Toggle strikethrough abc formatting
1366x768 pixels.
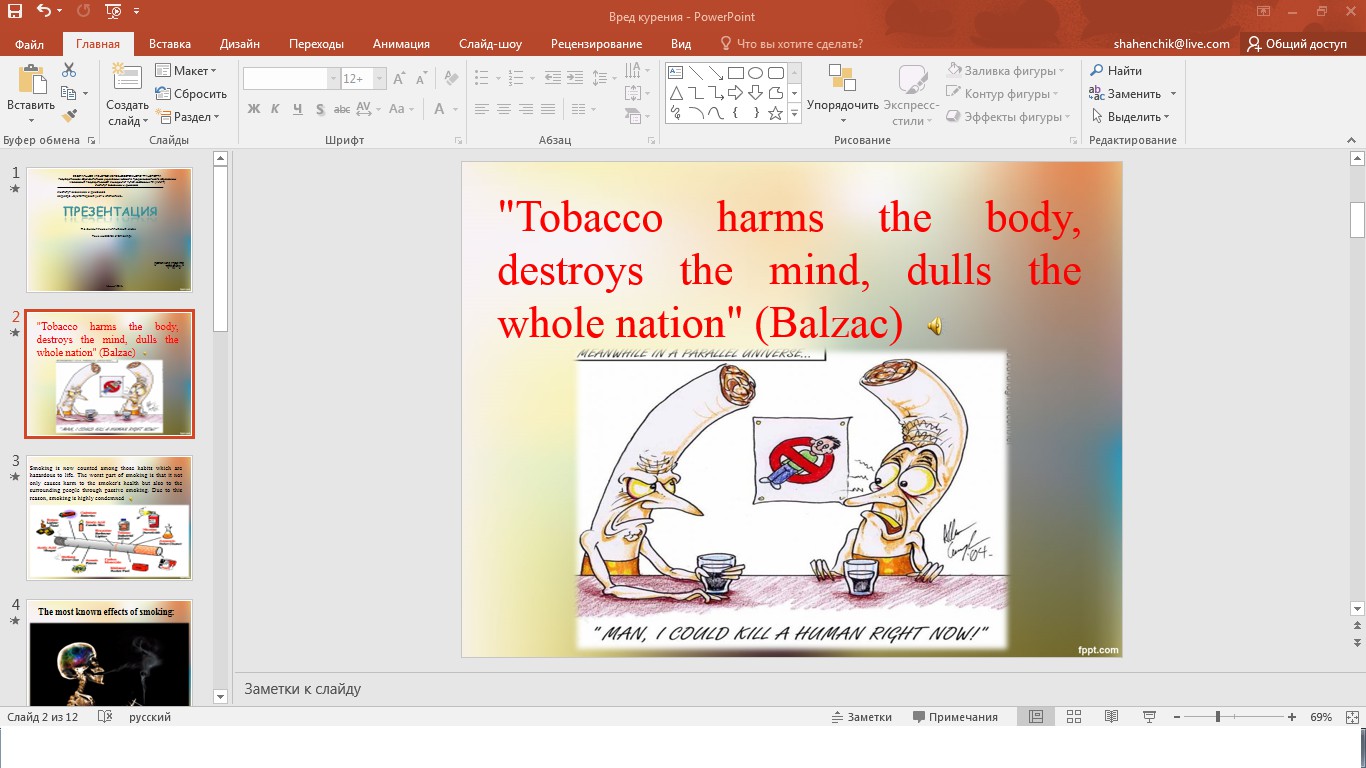click(x=342, y=109)
